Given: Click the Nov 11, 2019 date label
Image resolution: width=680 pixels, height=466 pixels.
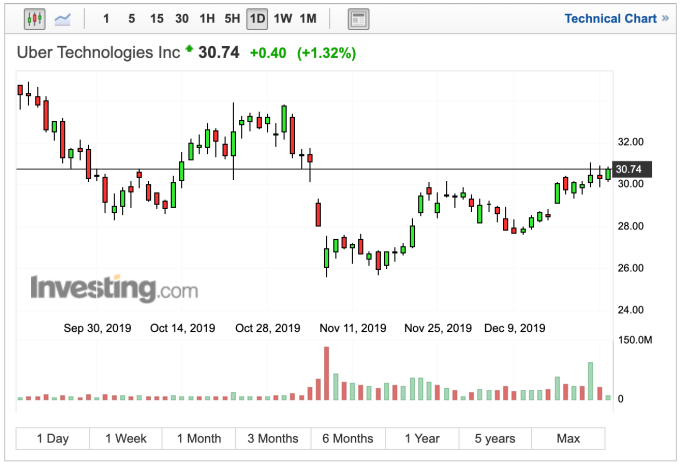Looking at the screenshot, I should [353, 328].
